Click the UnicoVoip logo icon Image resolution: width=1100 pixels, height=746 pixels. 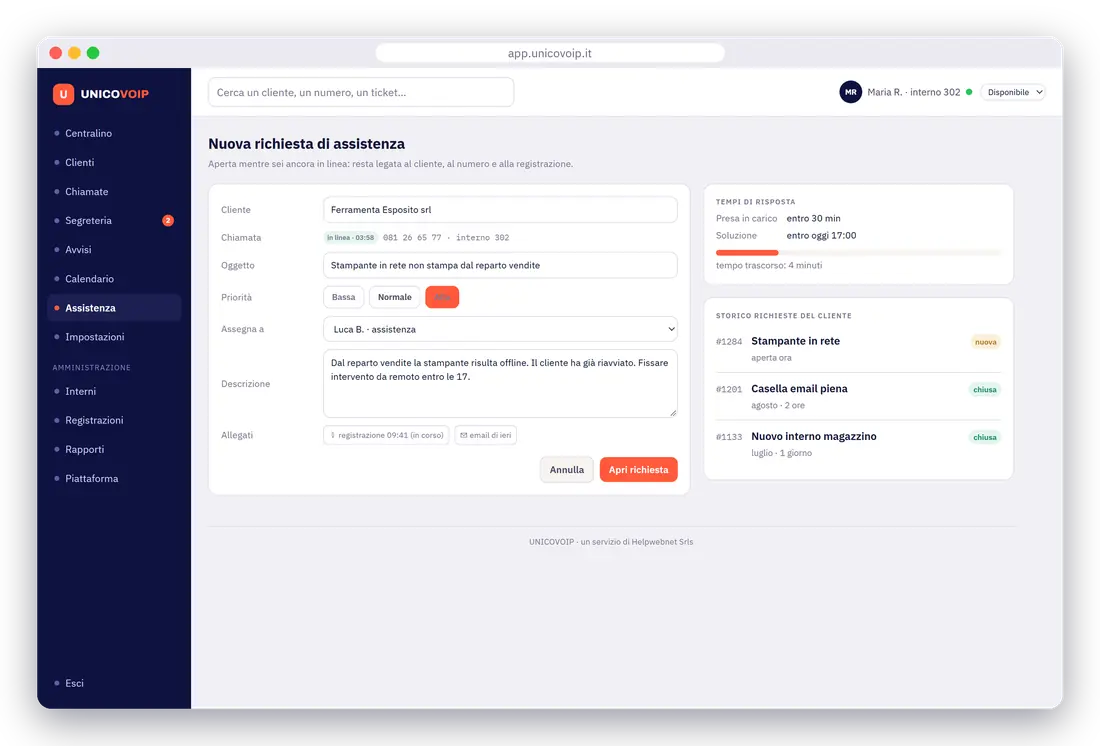tap(63, 94)
